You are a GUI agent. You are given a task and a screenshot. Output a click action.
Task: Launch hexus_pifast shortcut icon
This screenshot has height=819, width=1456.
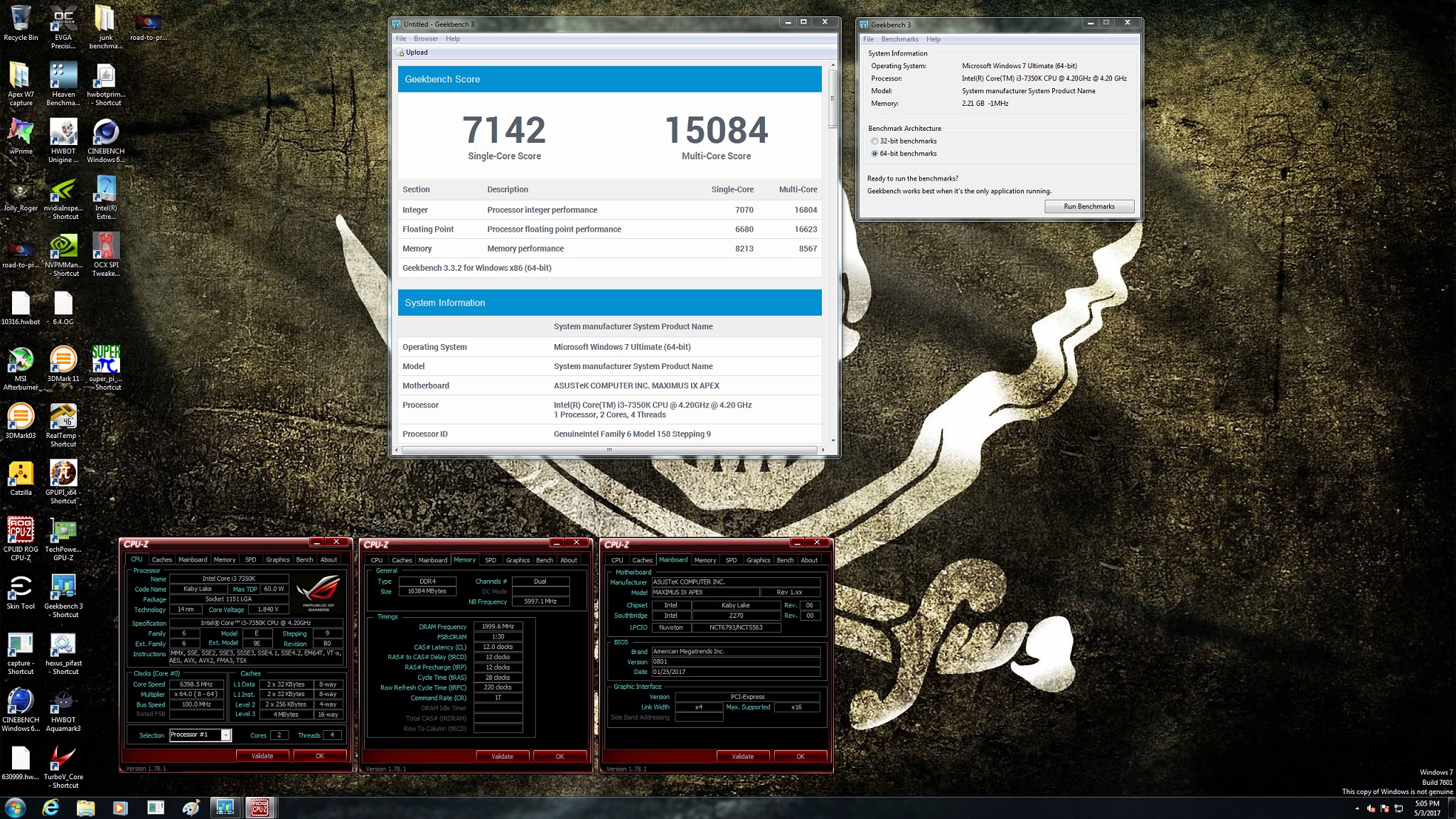[x=63, y=653]
